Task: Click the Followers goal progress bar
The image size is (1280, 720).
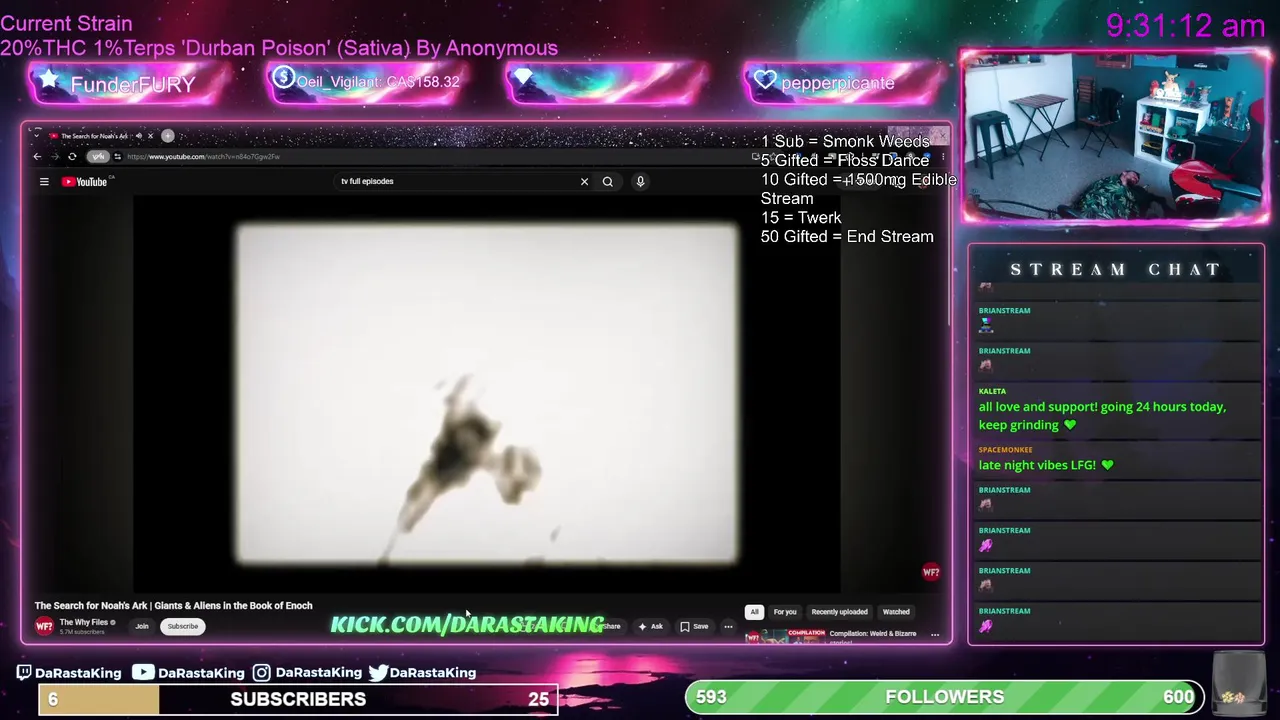Action: (x=945, y=697)
